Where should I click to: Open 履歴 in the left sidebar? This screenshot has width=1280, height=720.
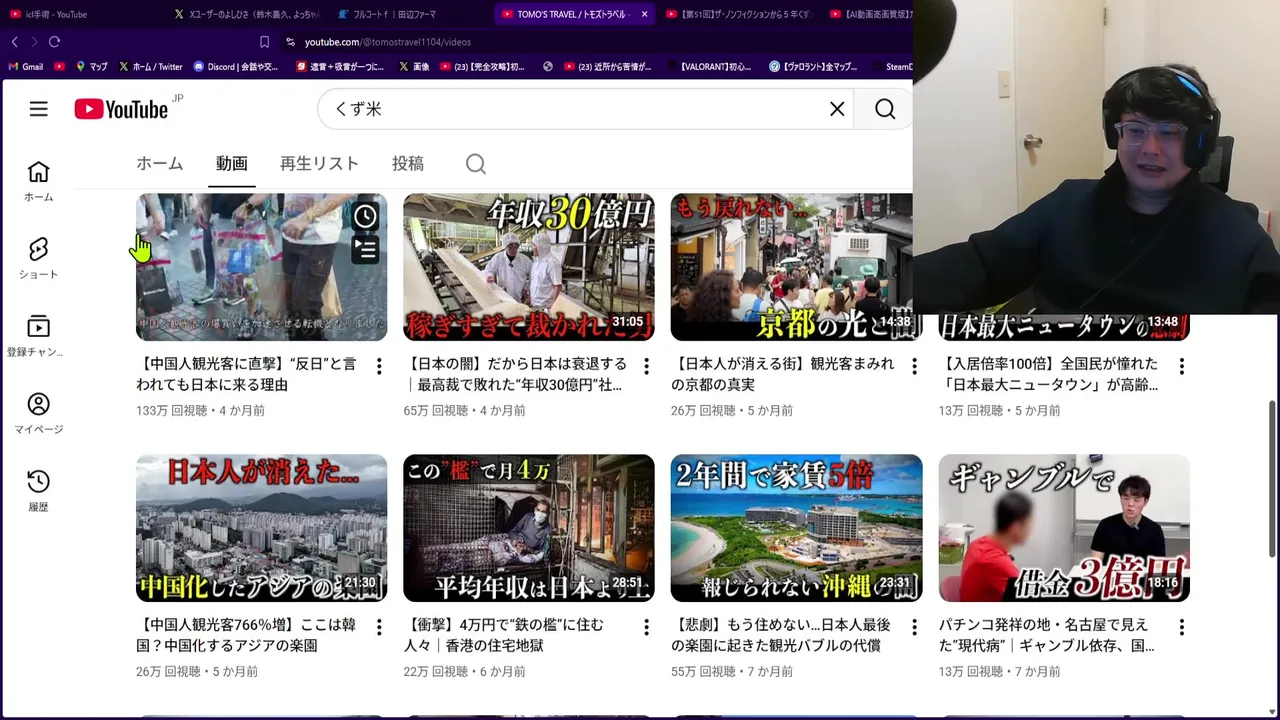coord(38,491)
